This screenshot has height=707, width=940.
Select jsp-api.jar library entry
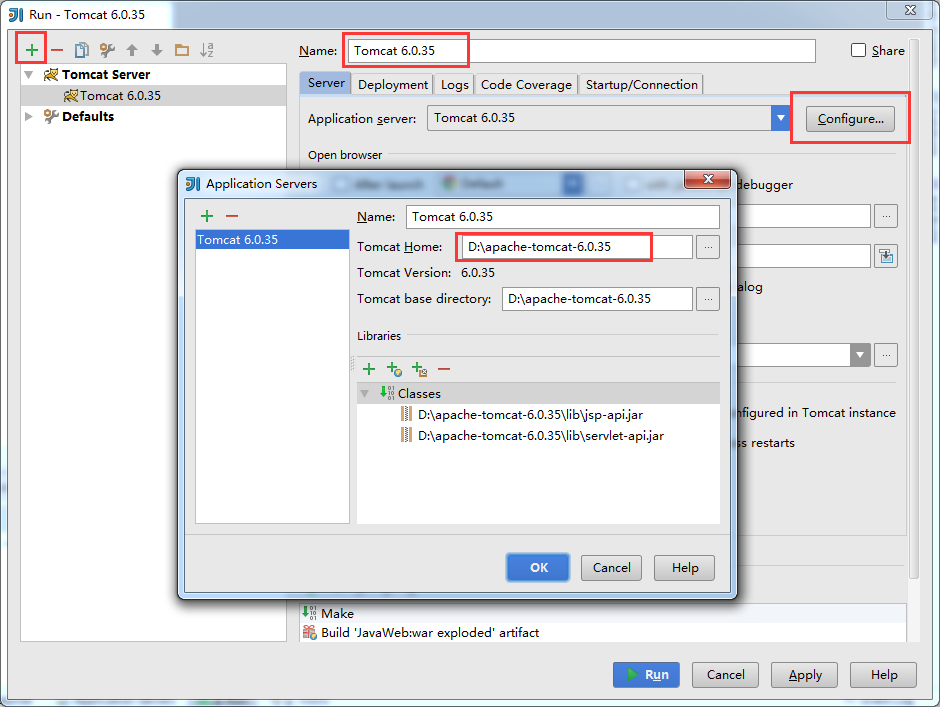tap(530, 414)
